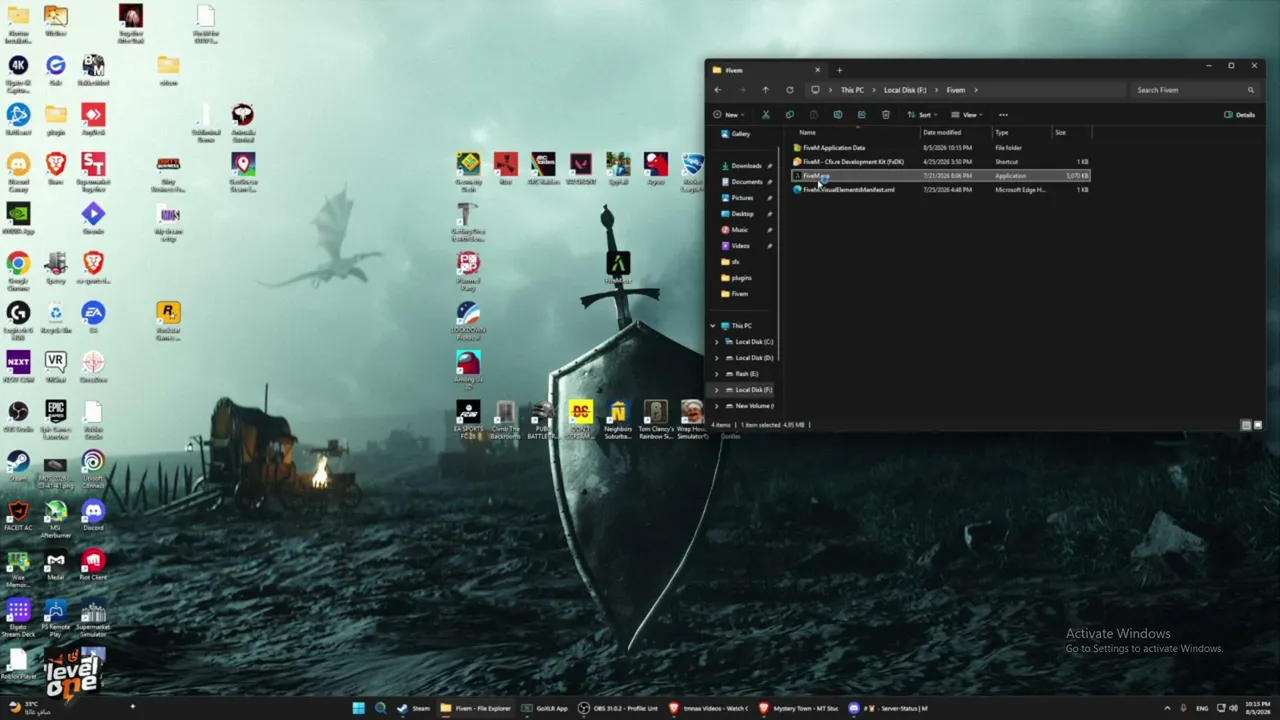Open the OBS taskbar button
The height and width of the screenshot is (720, 1280).
618,708
